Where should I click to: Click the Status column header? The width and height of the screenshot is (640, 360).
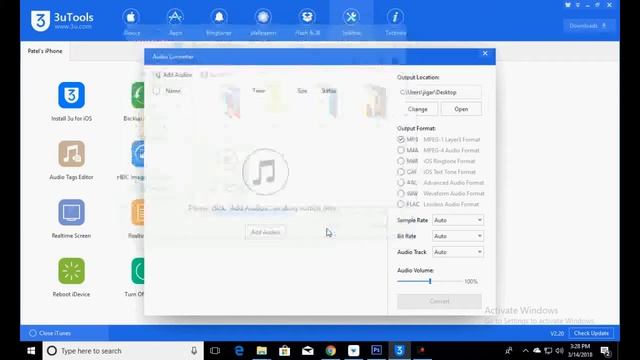(329, 91)
